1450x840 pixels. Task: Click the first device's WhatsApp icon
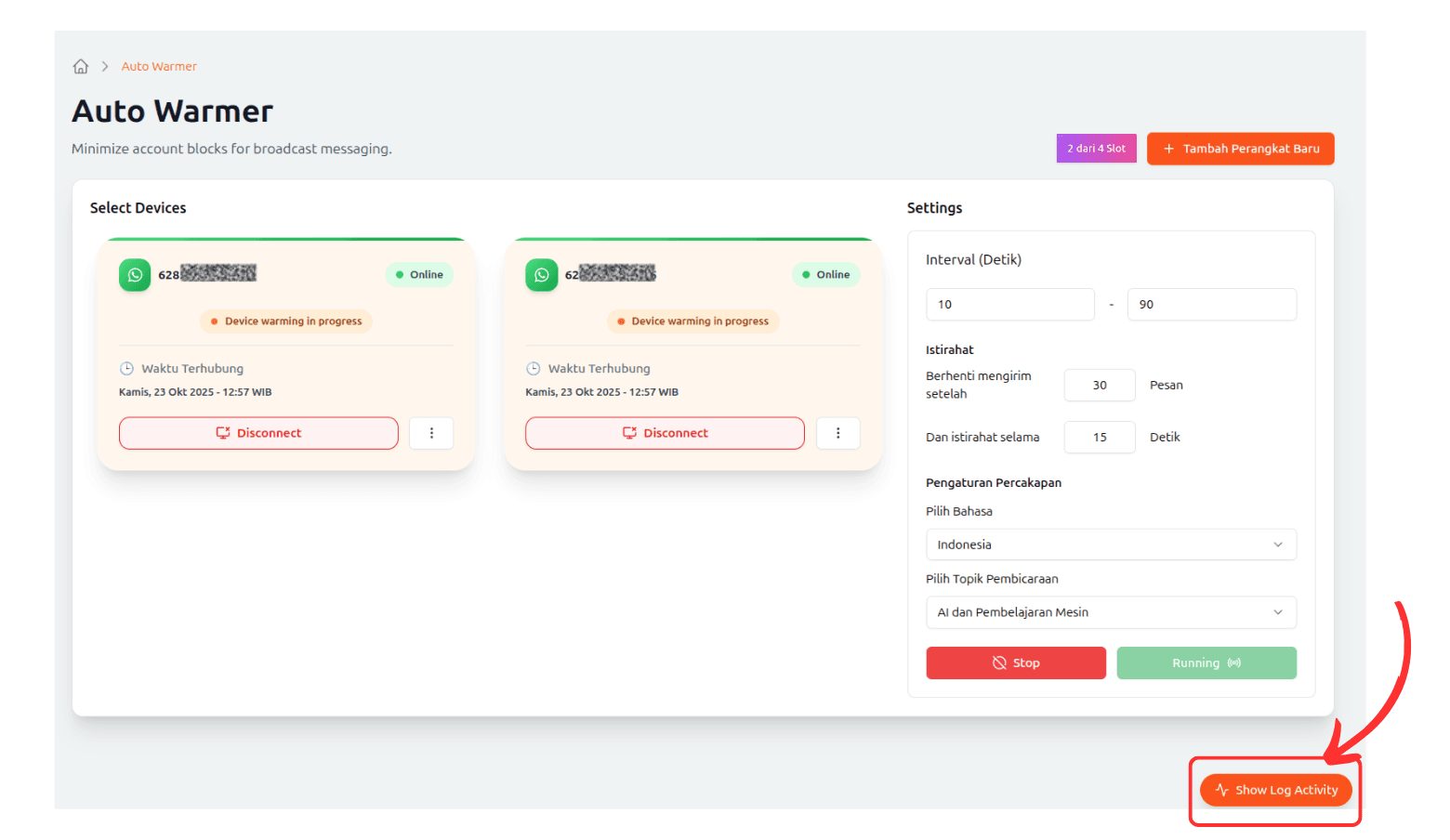(x=135, y=275)
